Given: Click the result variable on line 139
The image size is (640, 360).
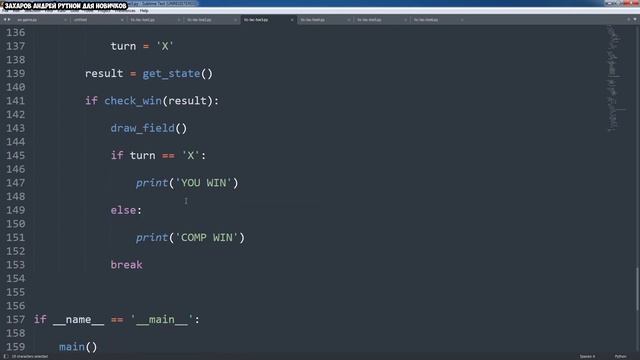Looking at the screenshot, I should tap(104, 73).
